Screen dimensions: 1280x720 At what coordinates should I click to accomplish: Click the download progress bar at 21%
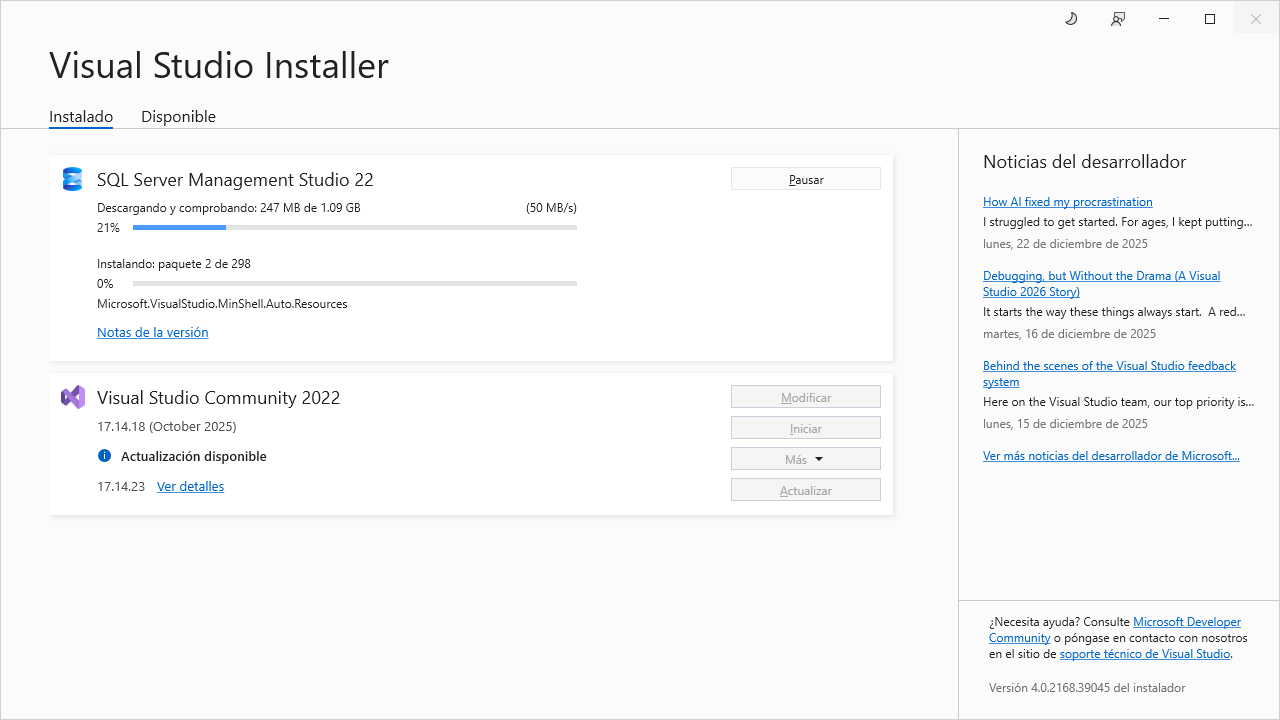pyautogui.click(x=355, y=228)
